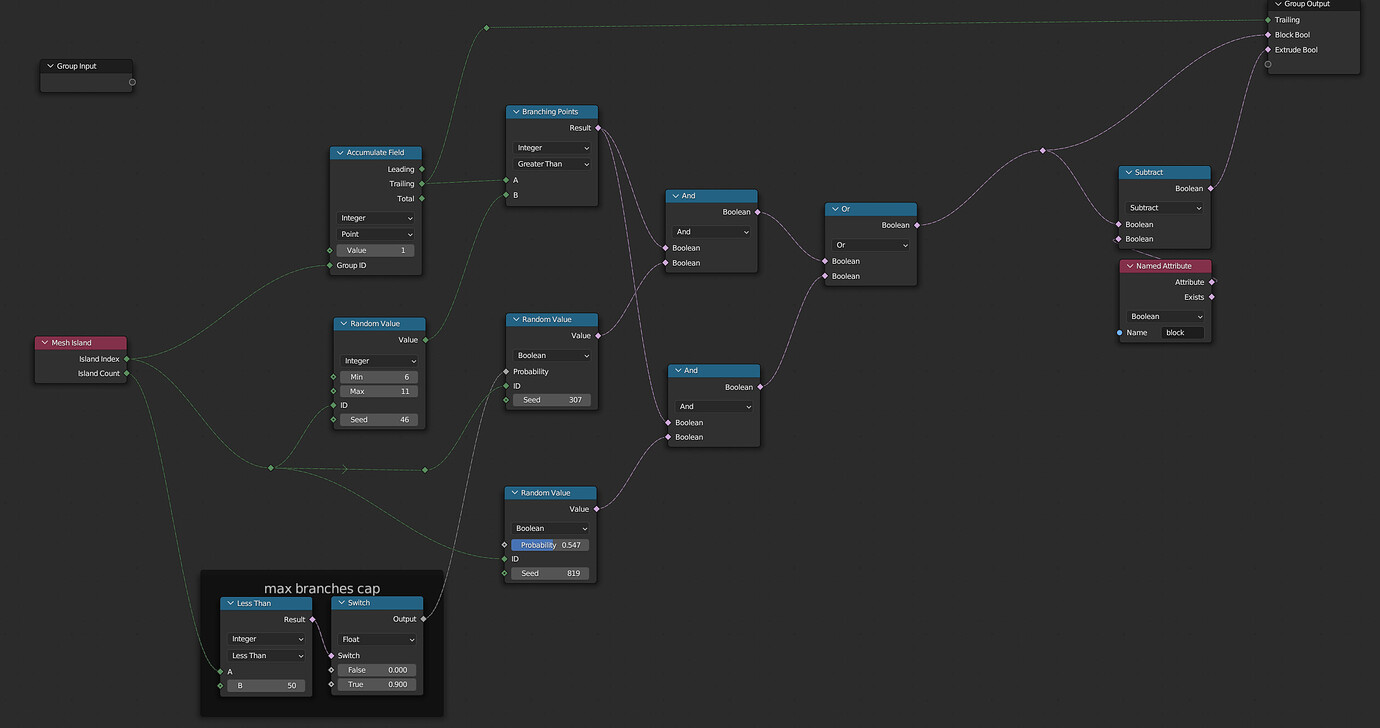Open Boolean dropdown in Random Value Seed 819
The width and height of the screenshot is (1380, 728).
550,528
